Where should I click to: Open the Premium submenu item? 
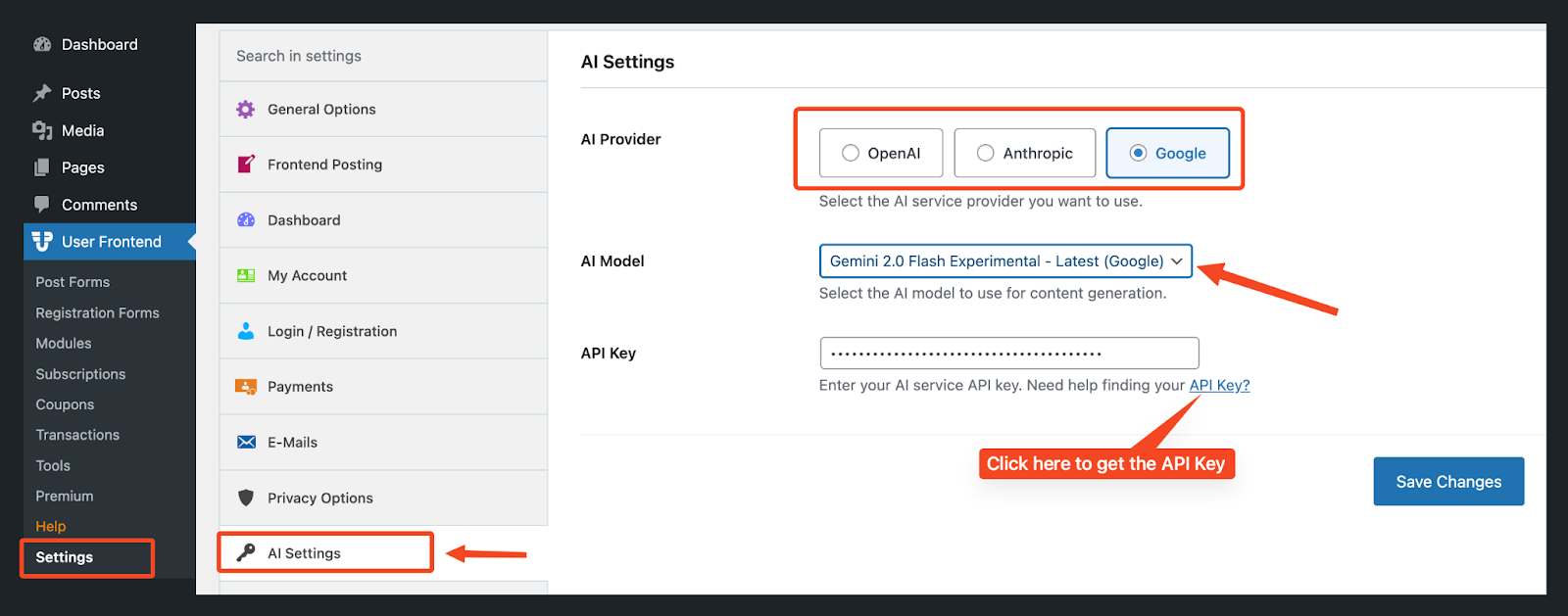[x=65, y=497]
